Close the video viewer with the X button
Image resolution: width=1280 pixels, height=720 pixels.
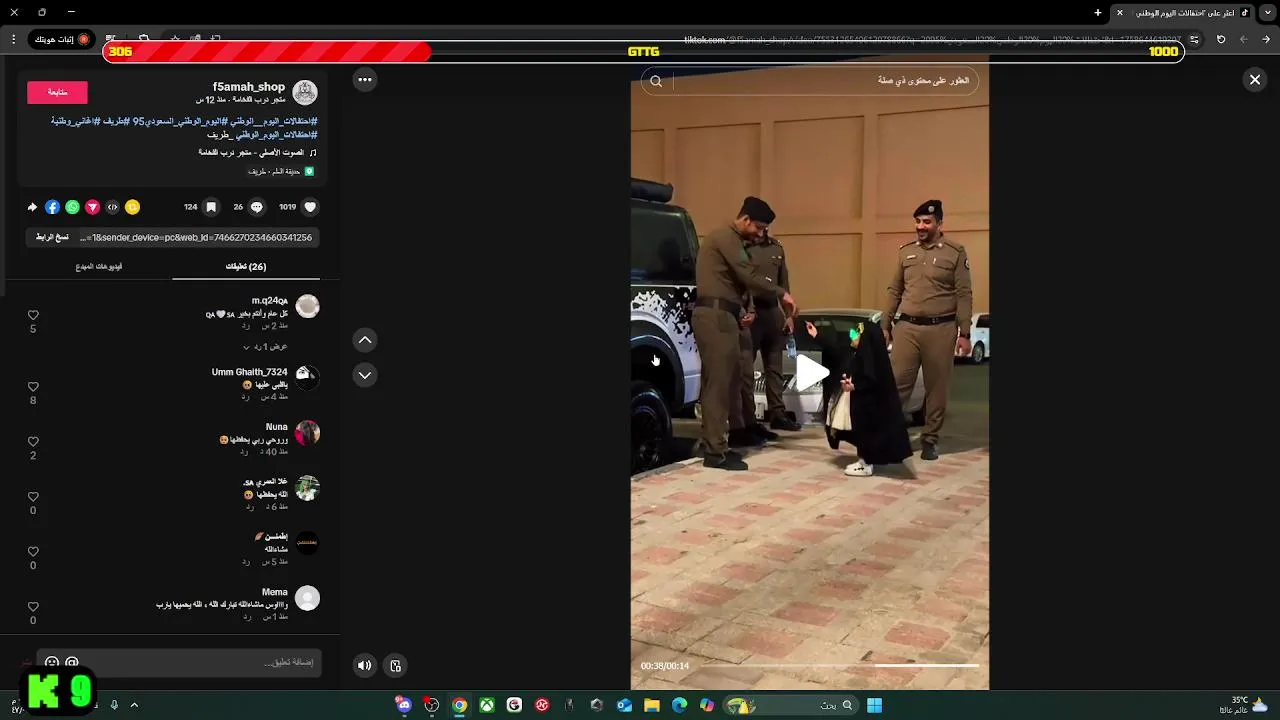pyautogui.click(x=1254, y=80)
